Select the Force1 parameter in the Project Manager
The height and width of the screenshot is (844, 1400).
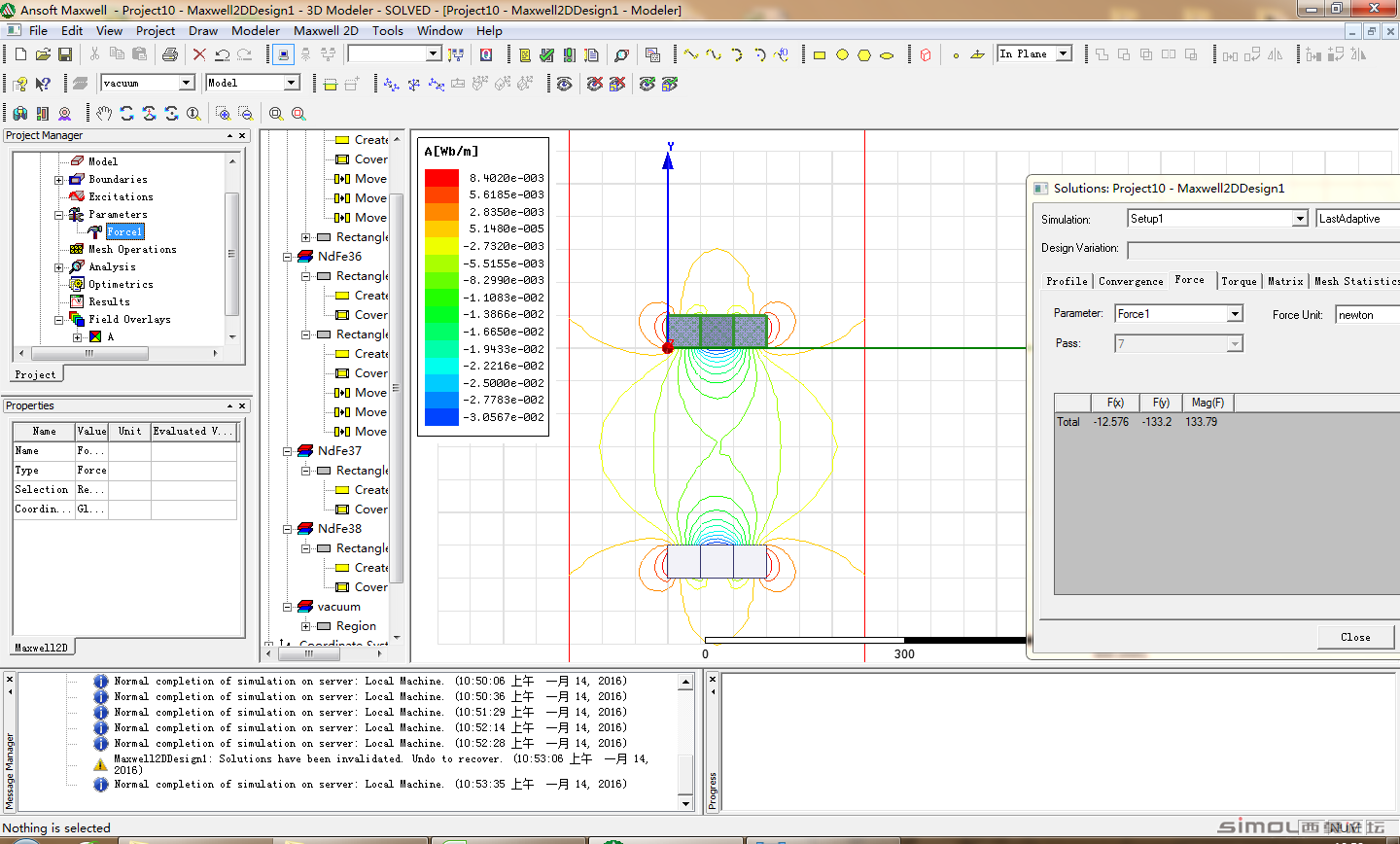[x=124, y=231]
